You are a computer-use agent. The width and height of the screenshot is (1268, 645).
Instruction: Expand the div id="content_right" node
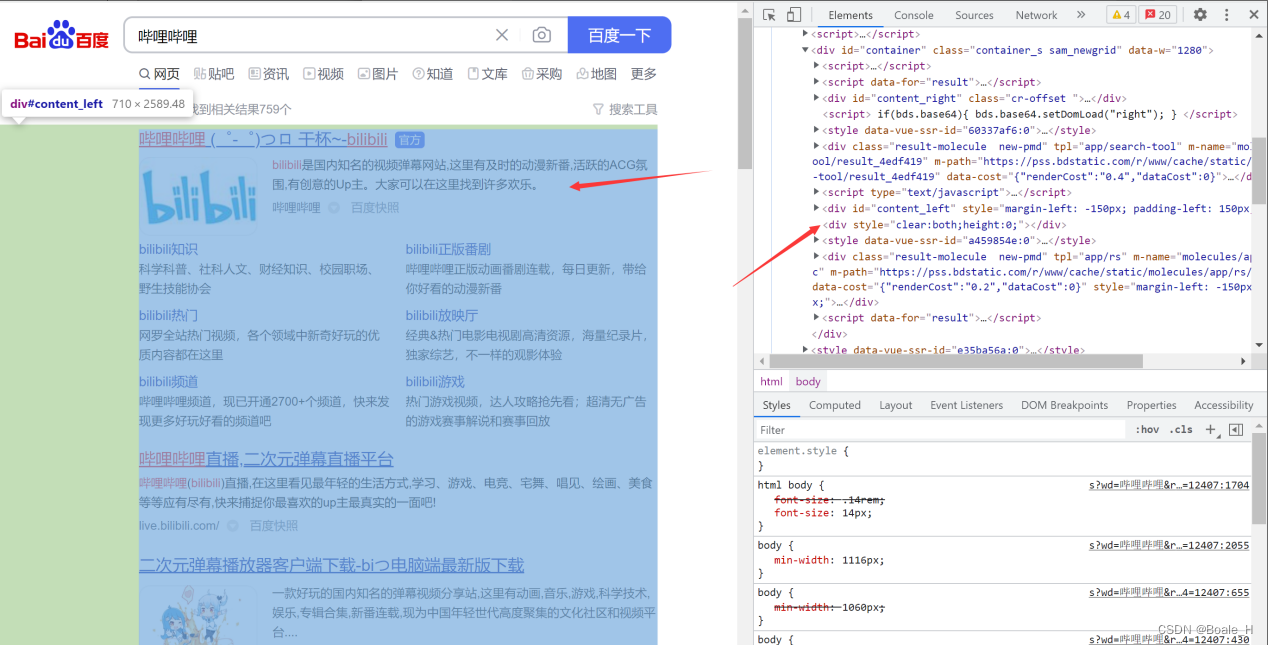tap(817, 98)
